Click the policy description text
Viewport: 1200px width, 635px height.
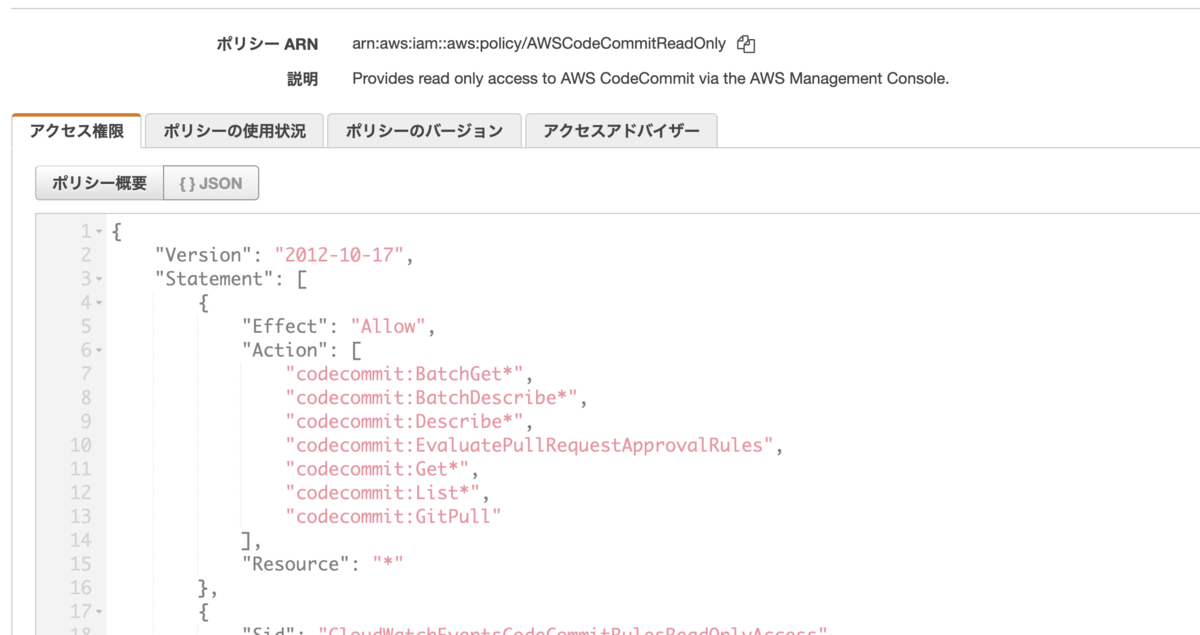tap(650, 78)
